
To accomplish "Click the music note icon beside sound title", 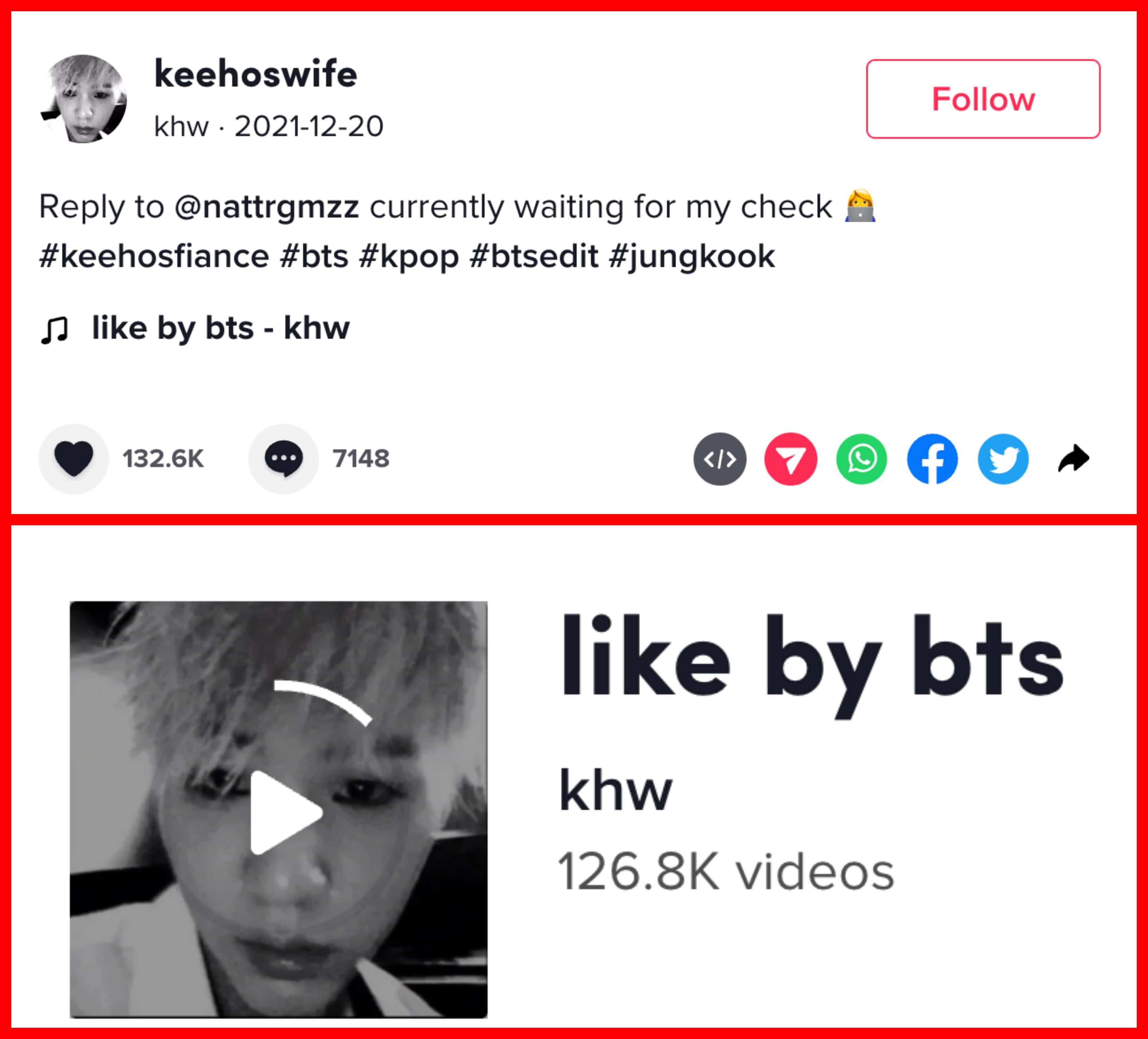I will click(x=55, y=330).
